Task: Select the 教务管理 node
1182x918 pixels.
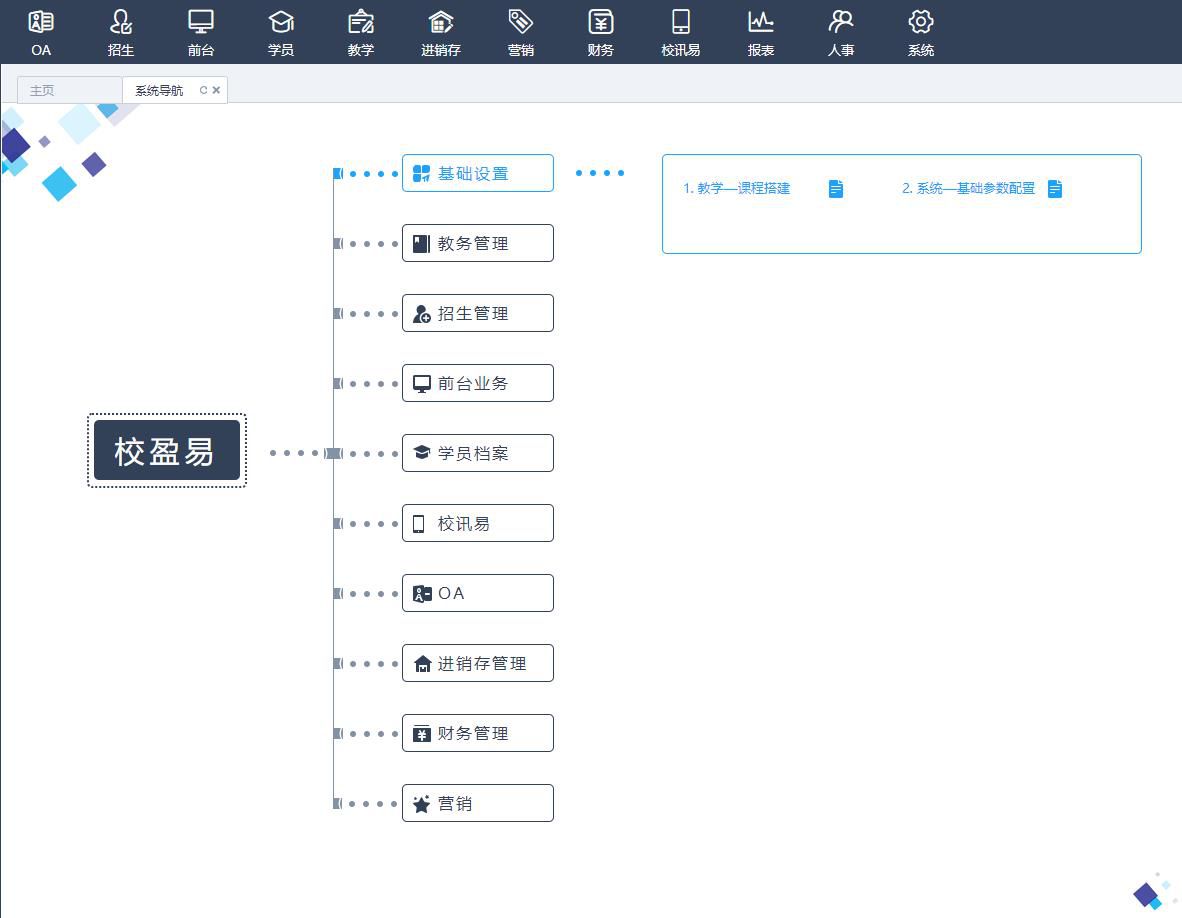Action: pyautogui.click(x=478, y=243)
